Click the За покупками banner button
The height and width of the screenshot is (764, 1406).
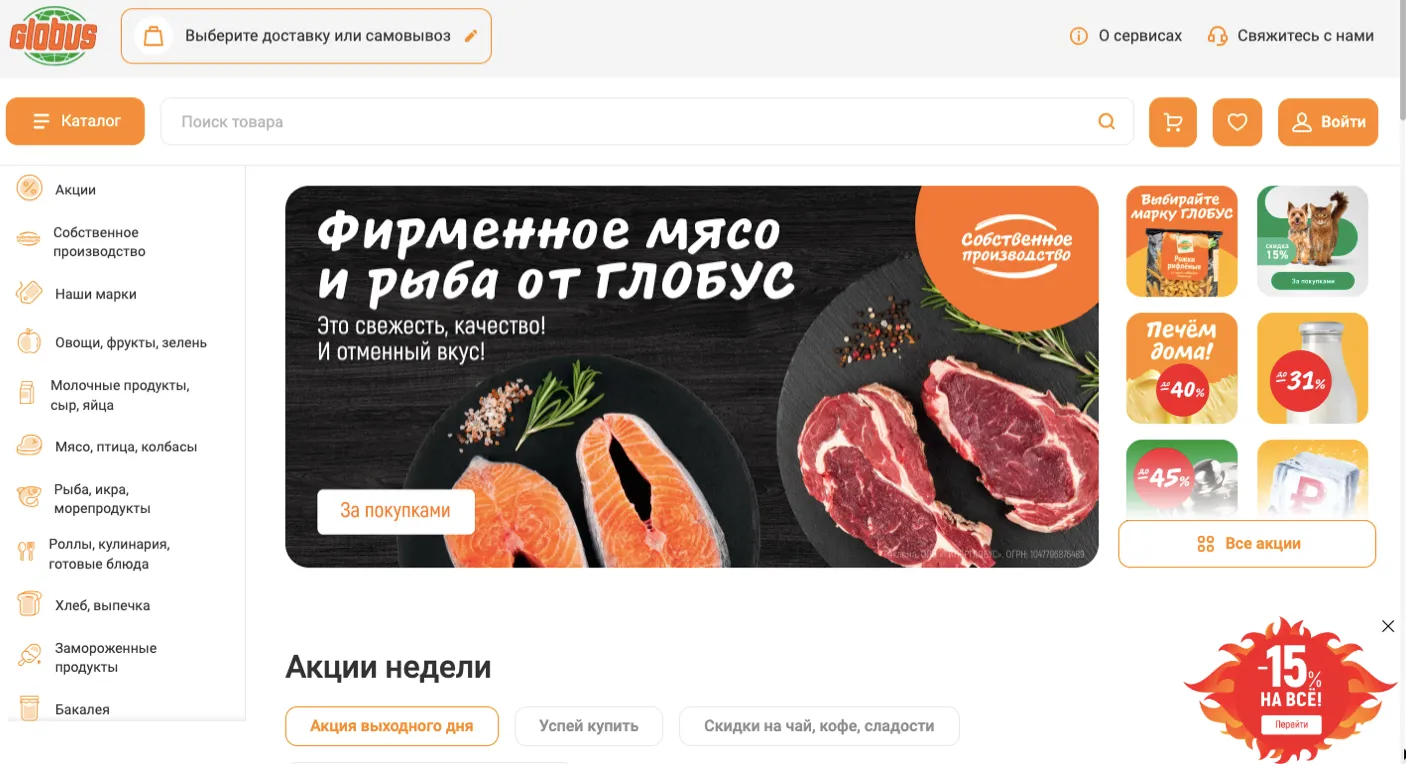(x=395, y=511)
